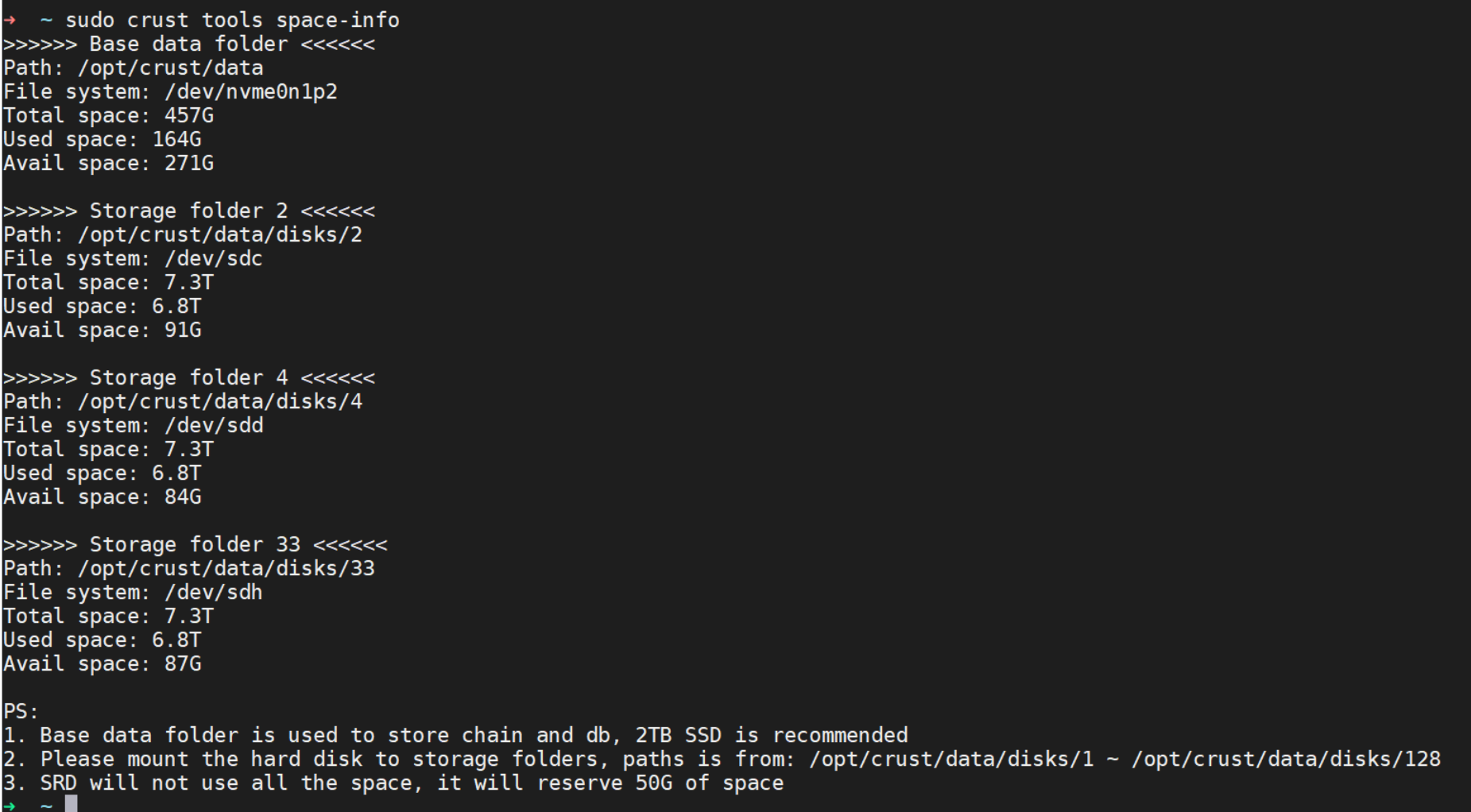Screen dimensions: 1471x812
Task: Click the green arrow prompt at bottom
Action: click(10, 806)
